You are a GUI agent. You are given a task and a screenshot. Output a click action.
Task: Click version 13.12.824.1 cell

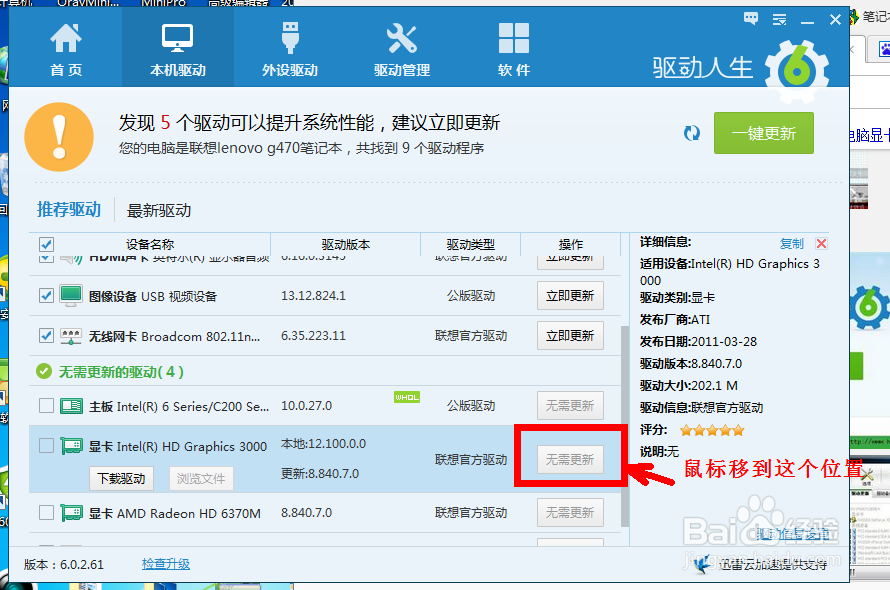click(313, 295)
